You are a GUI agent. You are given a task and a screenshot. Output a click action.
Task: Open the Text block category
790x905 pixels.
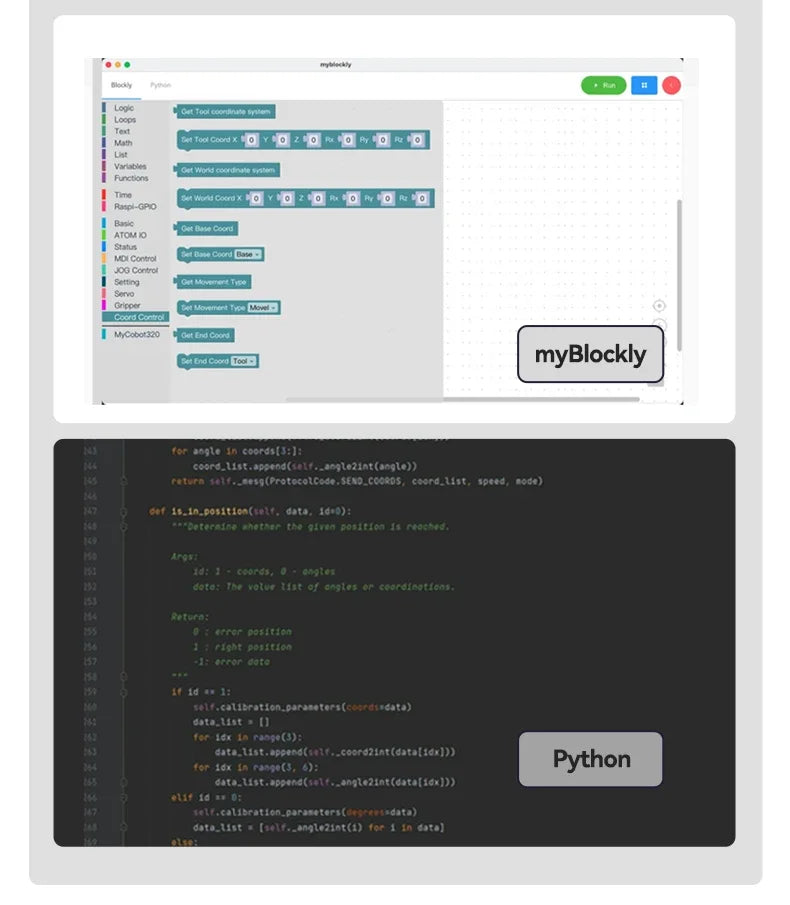[122, 131]
